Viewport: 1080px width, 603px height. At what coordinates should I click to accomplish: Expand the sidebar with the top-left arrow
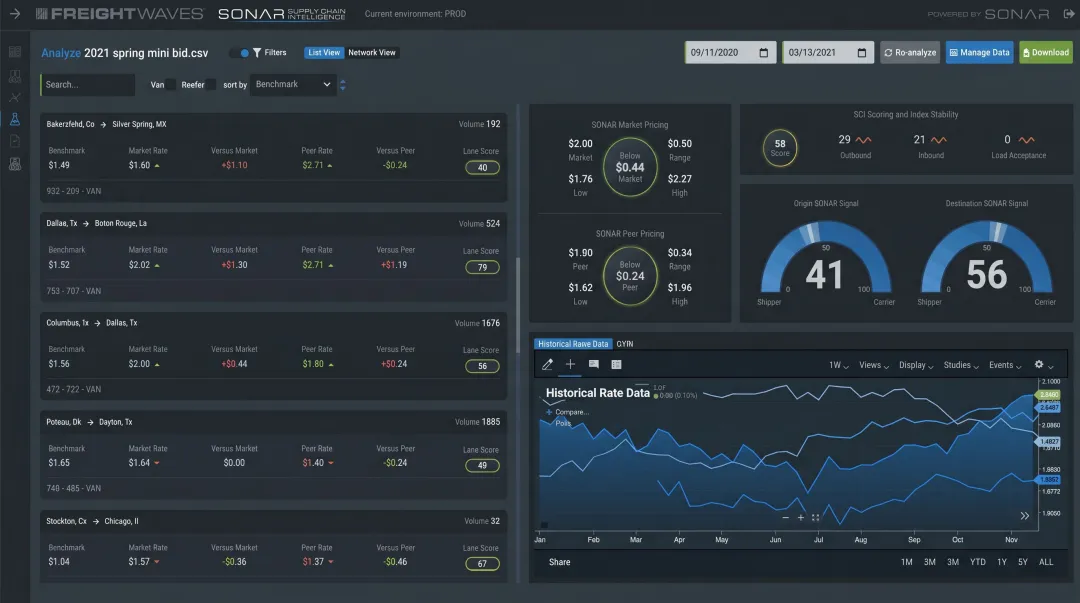[x=14, y=14]
